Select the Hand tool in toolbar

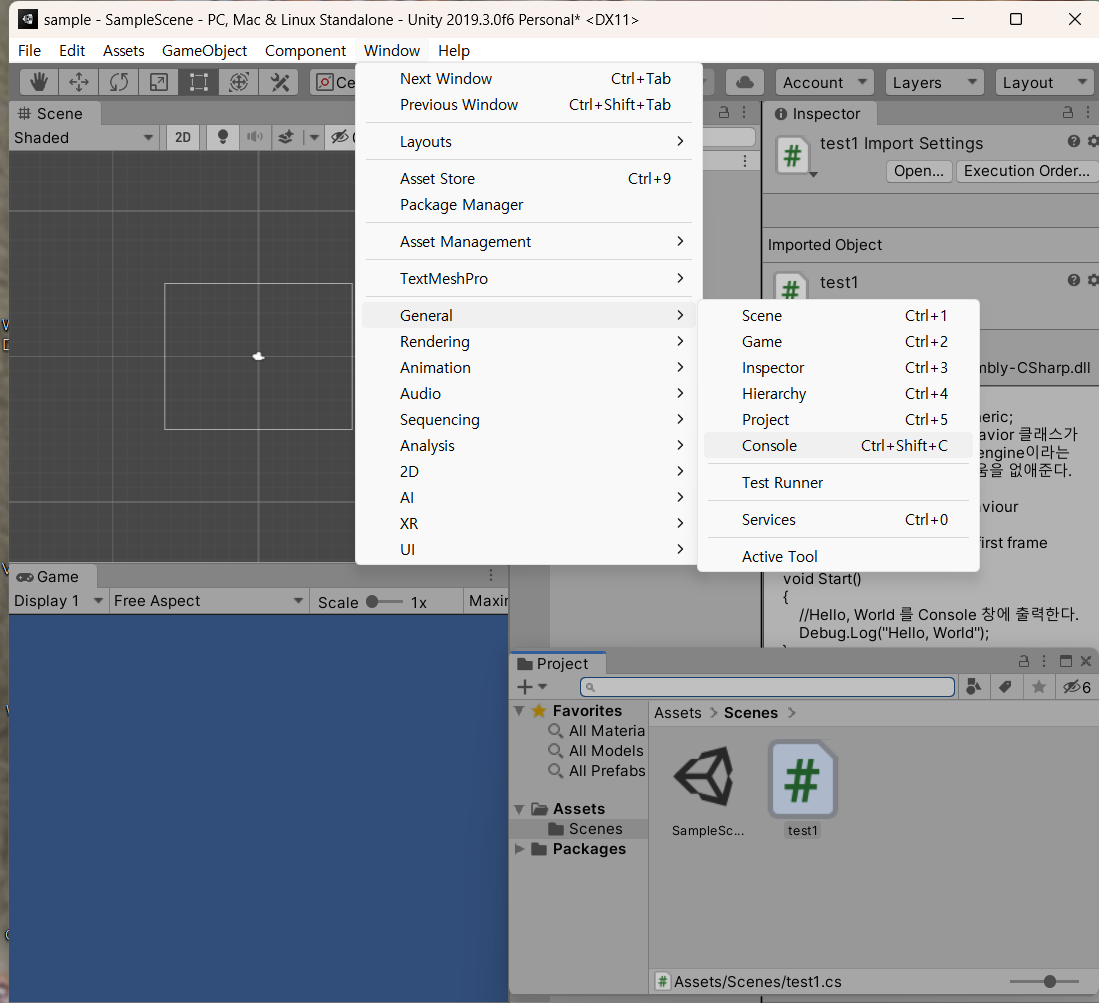pos(39,82)
